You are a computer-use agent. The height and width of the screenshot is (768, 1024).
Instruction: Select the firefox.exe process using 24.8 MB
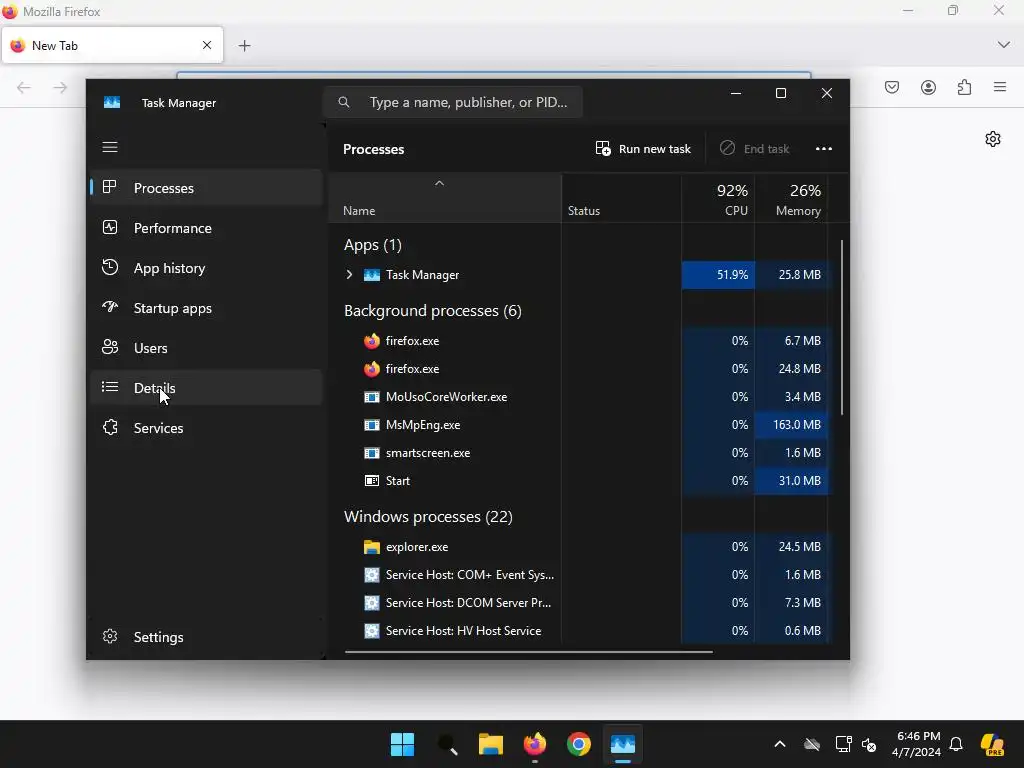pyautogui.click(x=579, y=369)
